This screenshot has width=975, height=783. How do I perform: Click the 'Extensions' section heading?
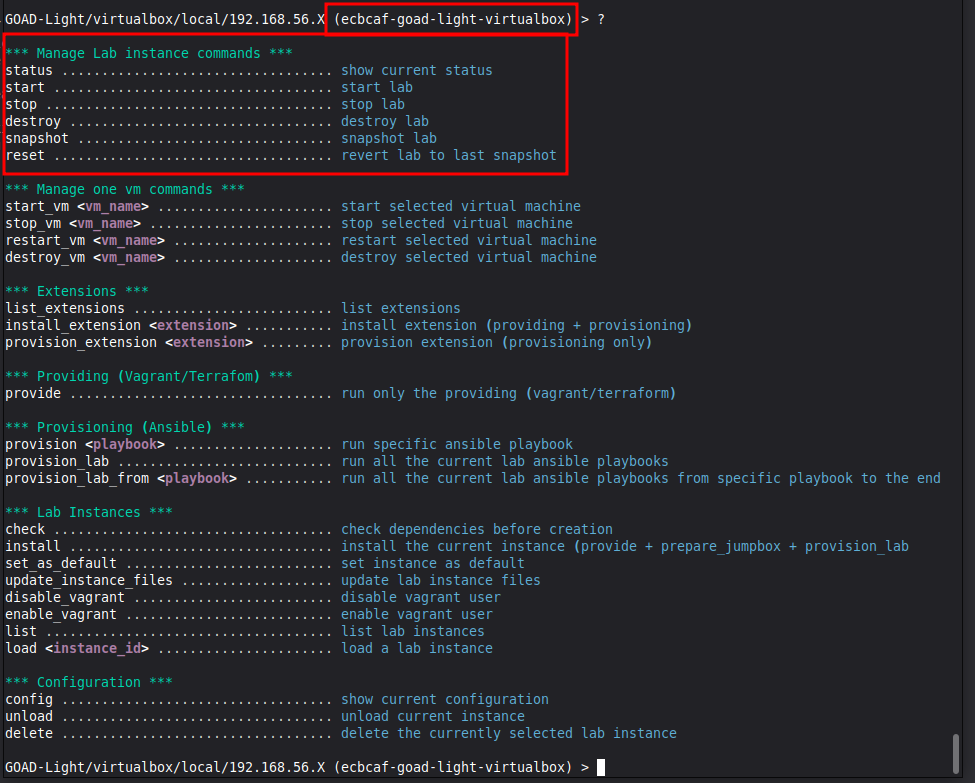77,292
